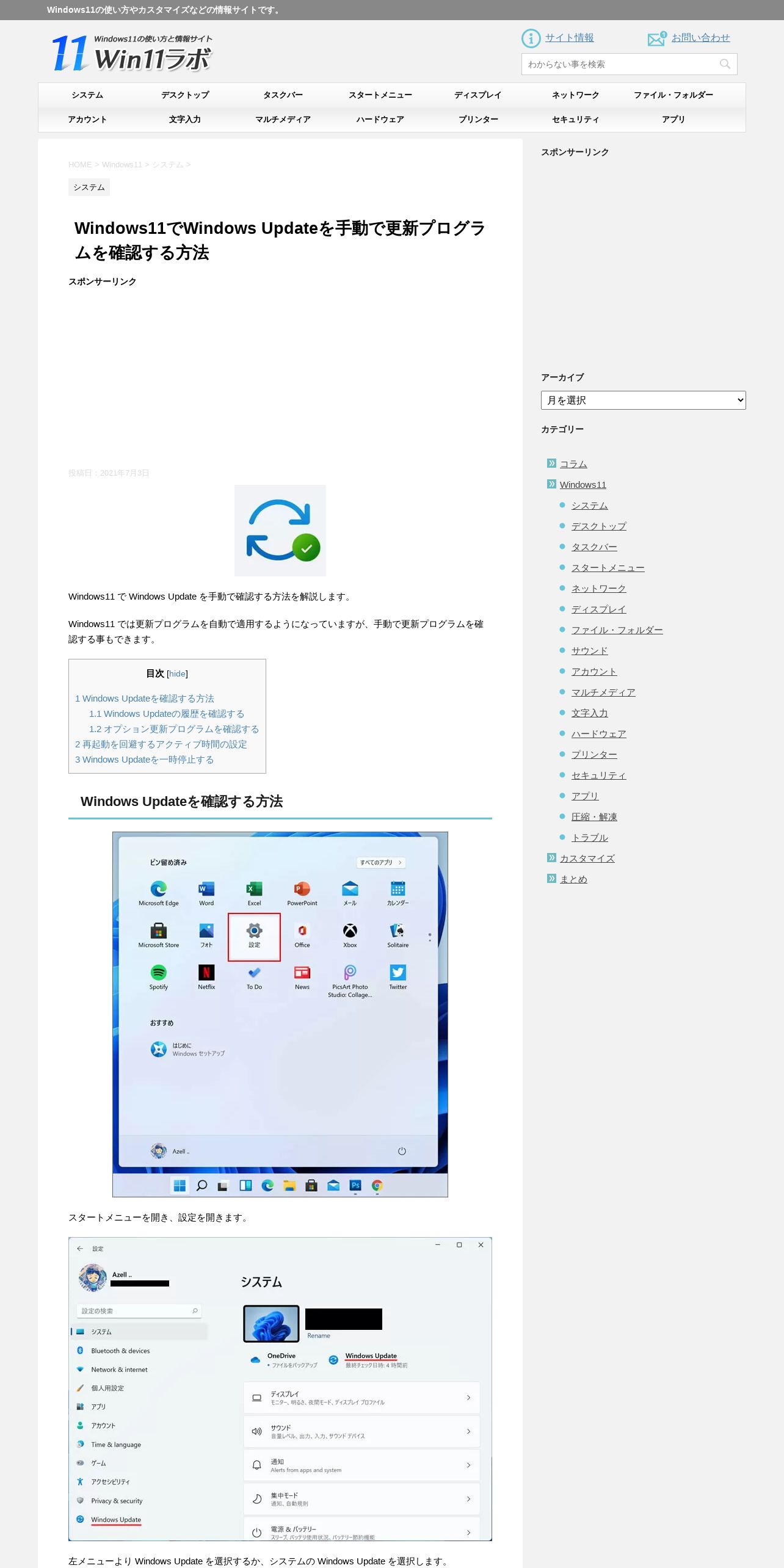This screenshot has height=1568, width=784.
Task: Open the システム navigation menu item
Action: (x=87, y=95)
